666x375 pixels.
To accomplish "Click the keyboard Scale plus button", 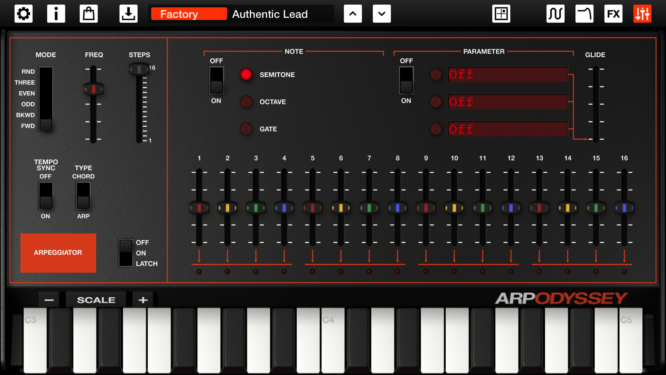I will 143,300.
